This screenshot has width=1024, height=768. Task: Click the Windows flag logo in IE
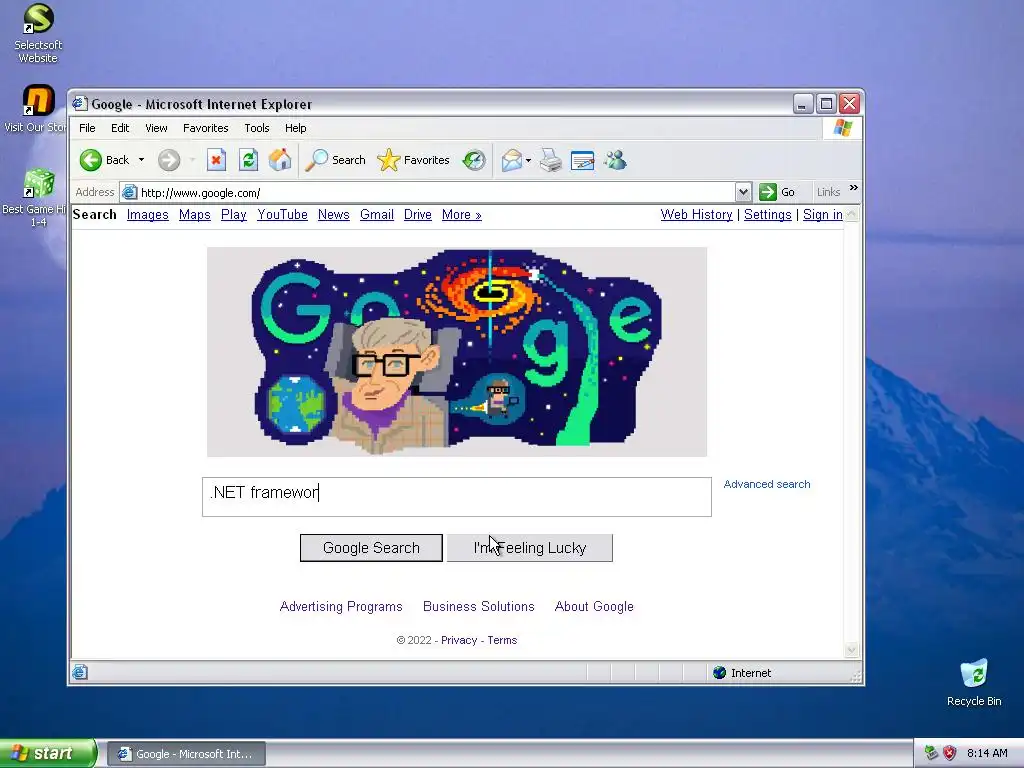pyautogui.click(x=842, y=128)
